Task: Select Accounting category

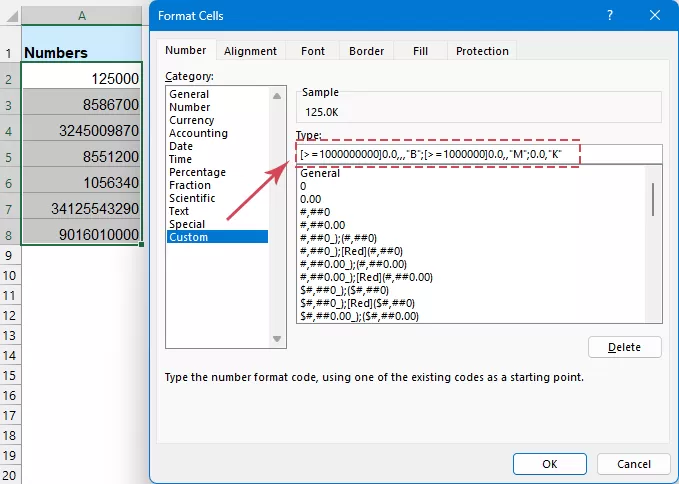Action: pos(217,133)
